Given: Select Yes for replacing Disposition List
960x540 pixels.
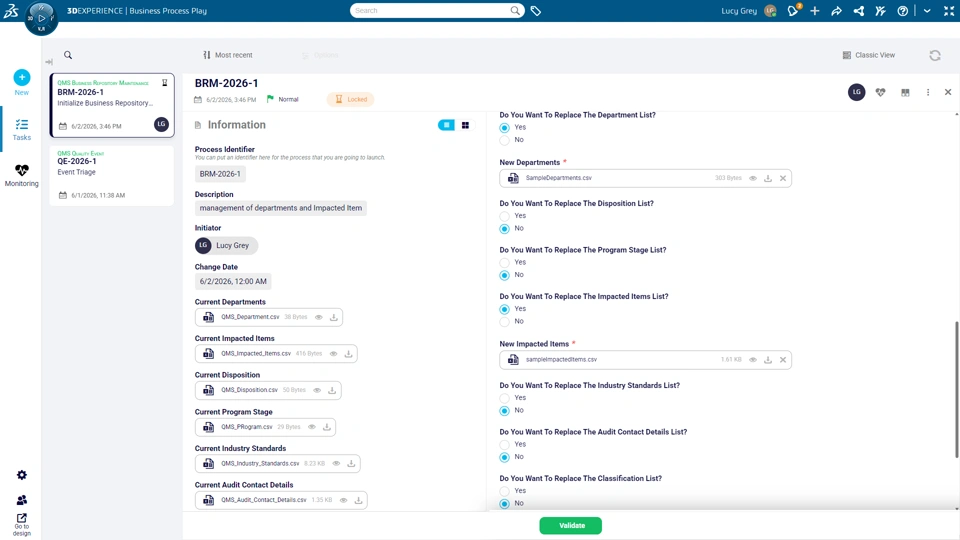Looking at the screenshot, I should click(504, 216).
